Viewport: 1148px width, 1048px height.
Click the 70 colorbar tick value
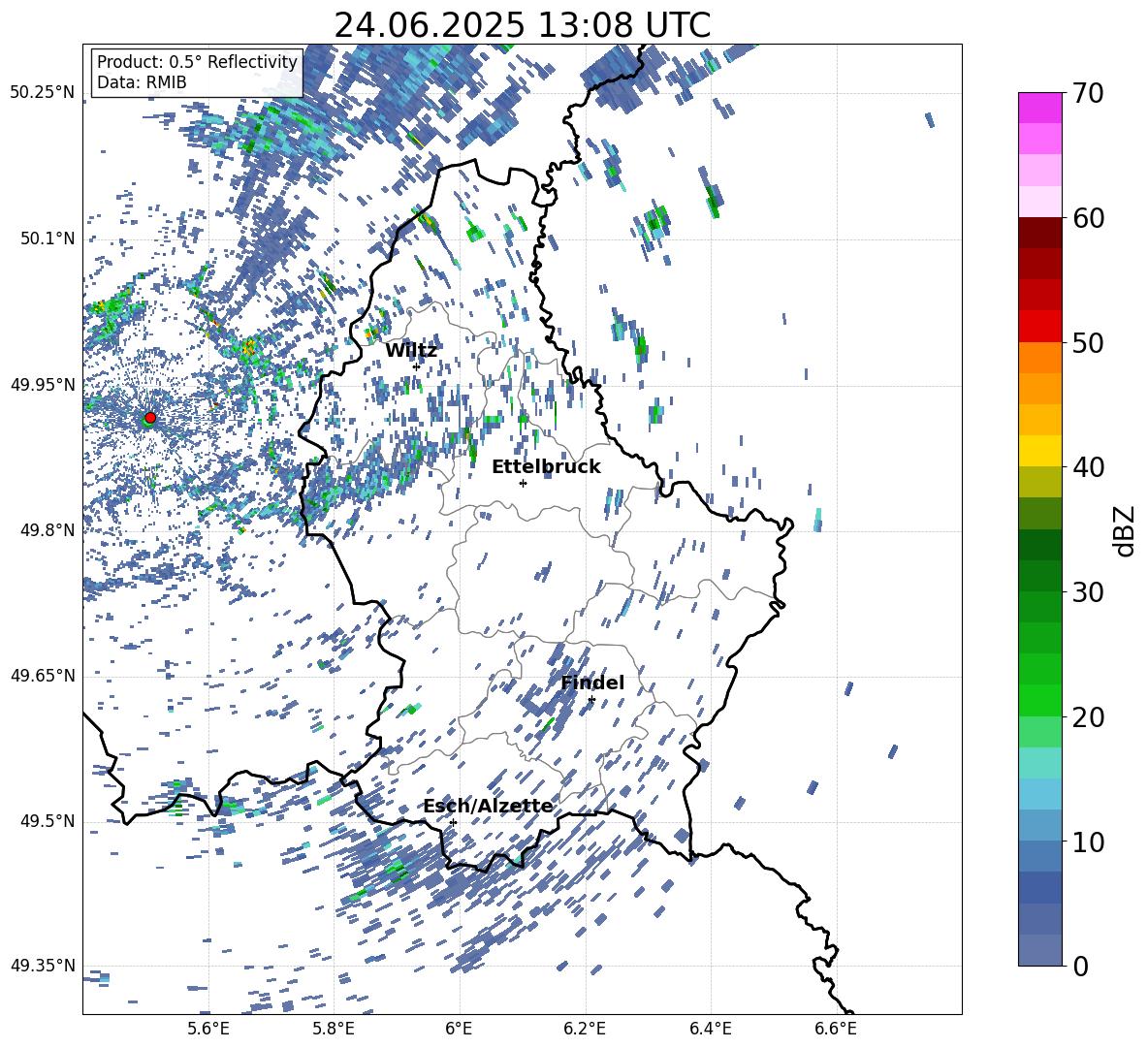pos(1089,94)
